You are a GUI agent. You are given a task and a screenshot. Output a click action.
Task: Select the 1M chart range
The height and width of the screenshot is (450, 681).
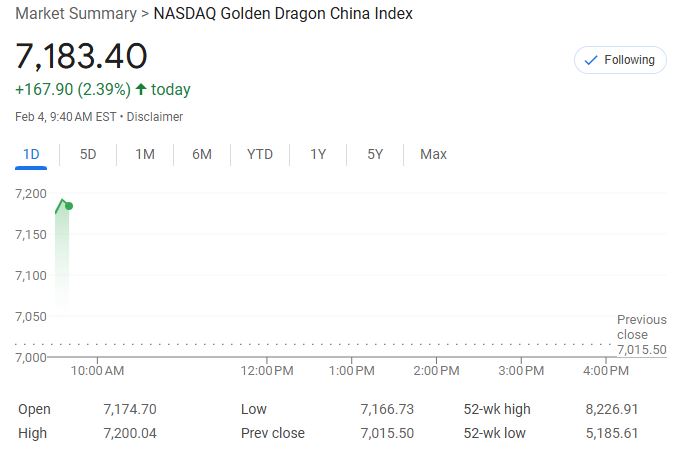145,154
